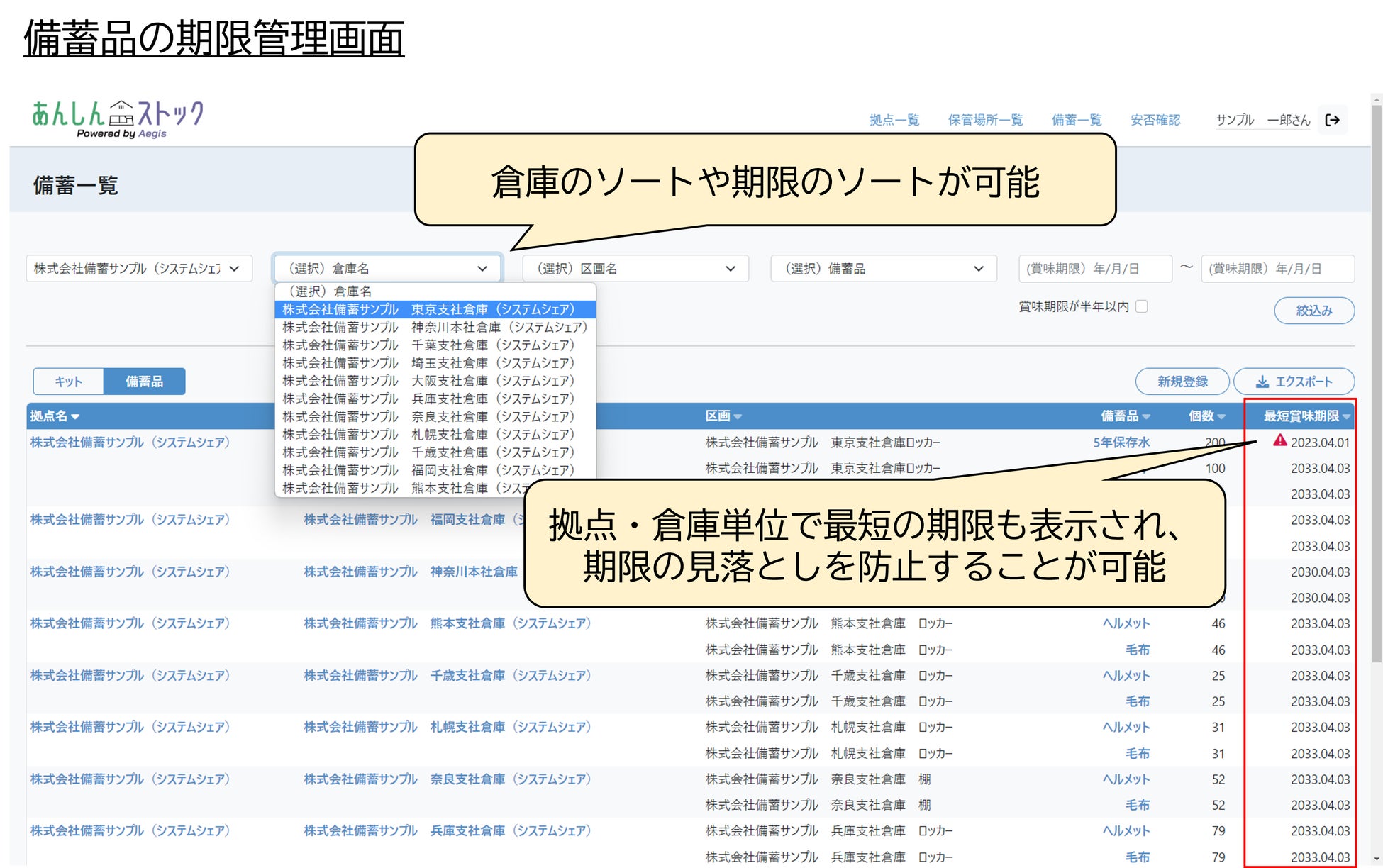Sort by 最短賞味期限 column arrow

(1346, 417)
